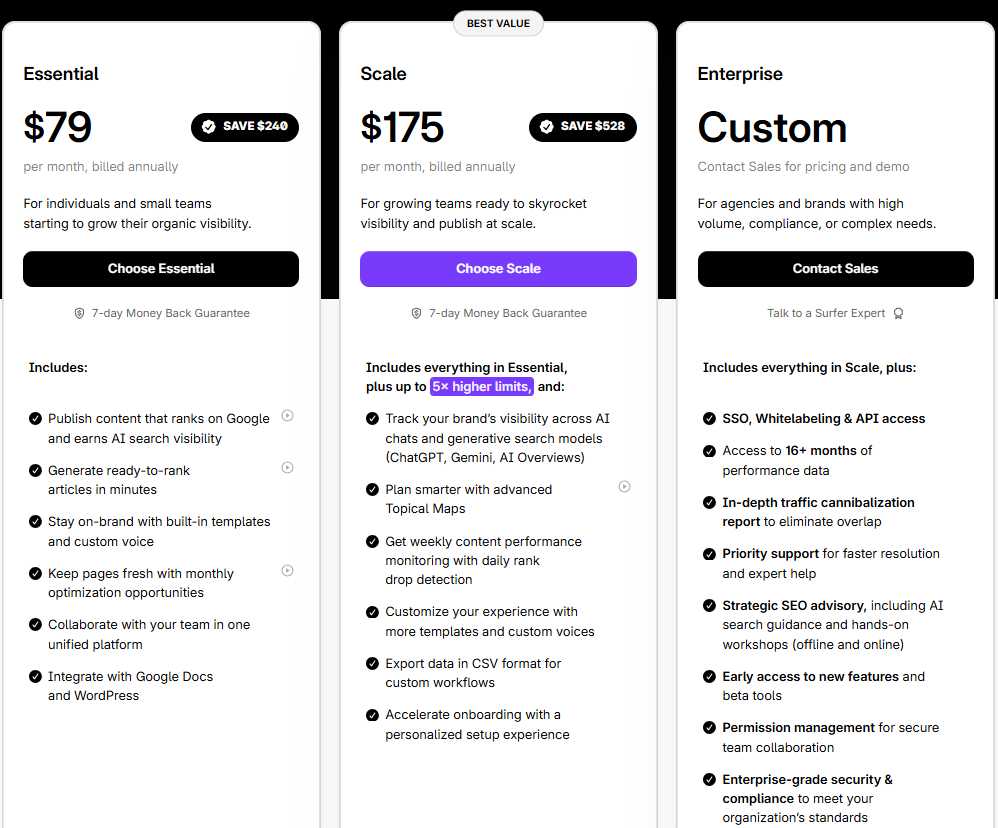Click the highlighted 5× higher limits text
This screenshot has width=998, height=828.
click(482, 387)
